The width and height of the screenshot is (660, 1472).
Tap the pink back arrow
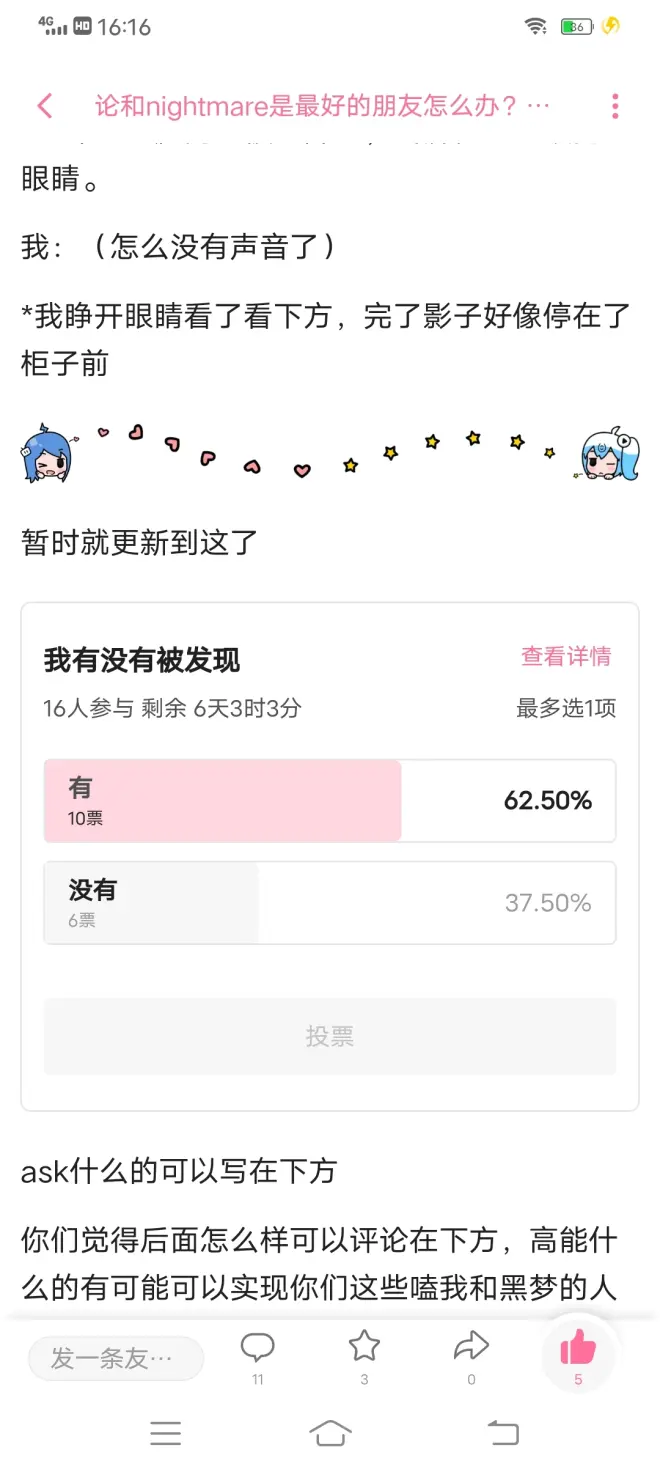point(44,106)
